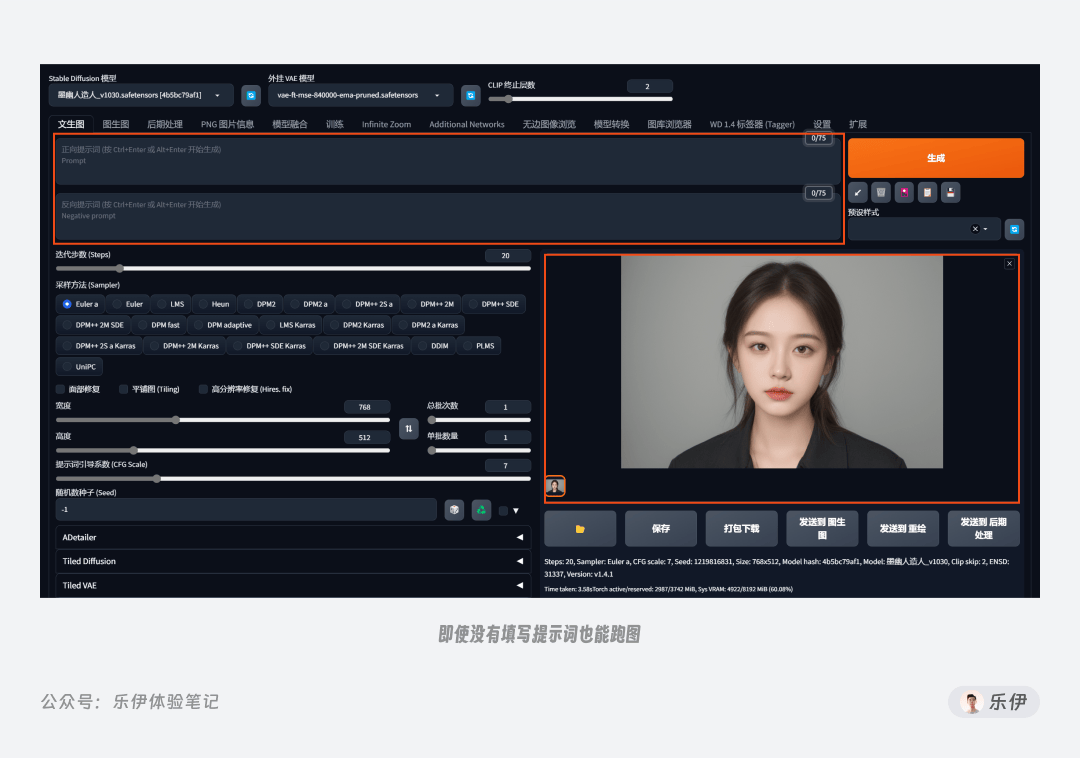Click the orange 生成 generate button
Viewport: 1080px width, 758px height.
pyautogui.click(x=935, y=158)
